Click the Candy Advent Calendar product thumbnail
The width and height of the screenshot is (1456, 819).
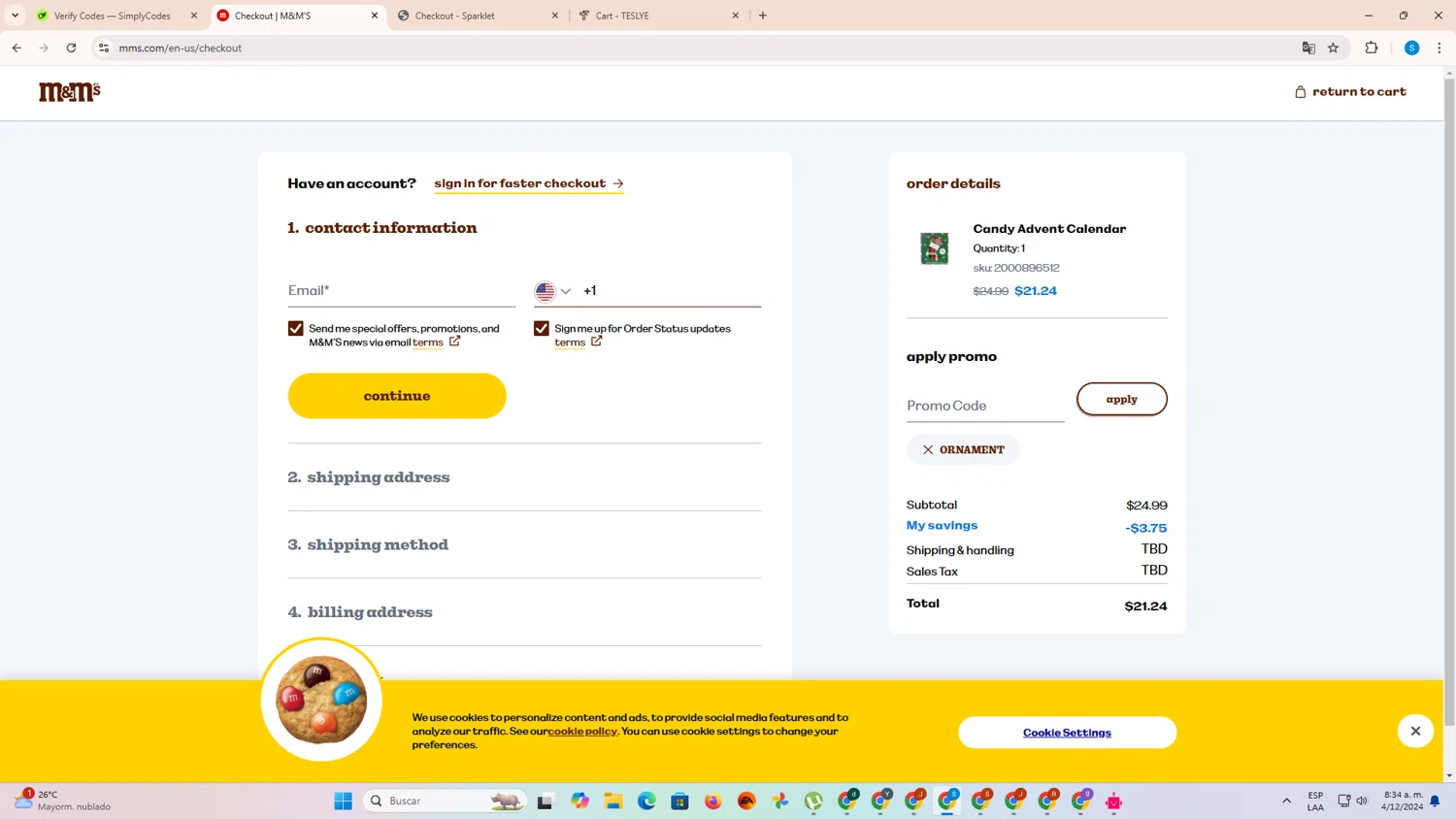(935, 248)
